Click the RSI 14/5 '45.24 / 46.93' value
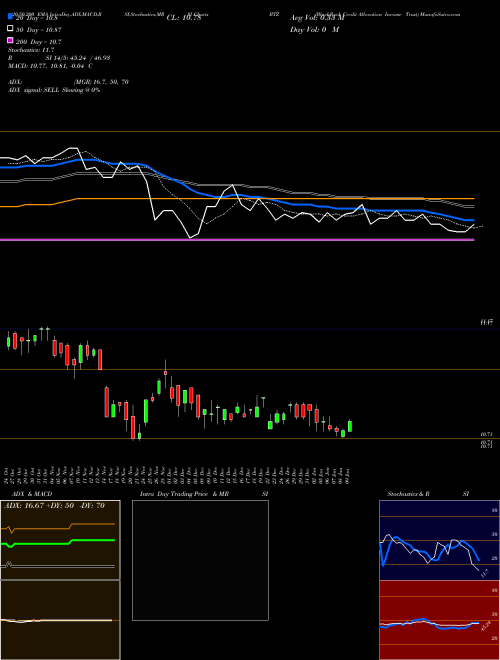This screenshot has height=660, width=500. pyautogui.click(x=92, y=58)
